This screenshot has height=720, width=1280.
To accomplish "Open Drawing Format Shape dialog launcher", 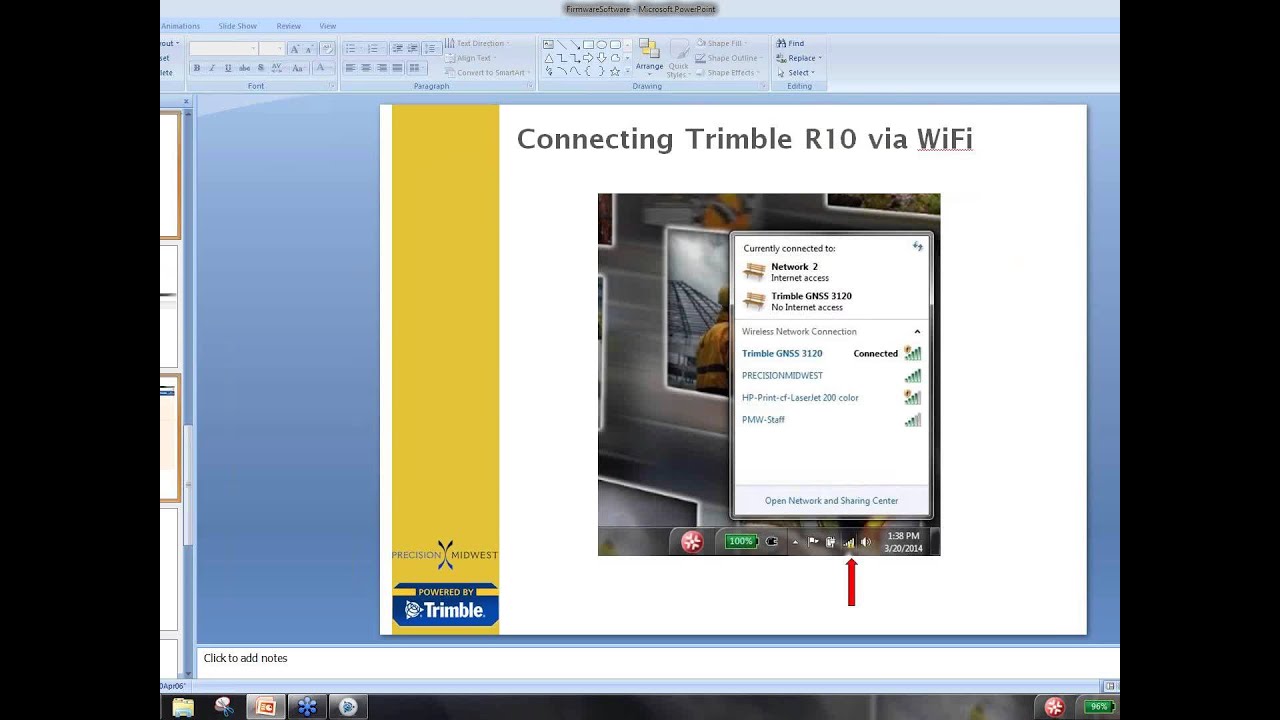I will 763,86.
